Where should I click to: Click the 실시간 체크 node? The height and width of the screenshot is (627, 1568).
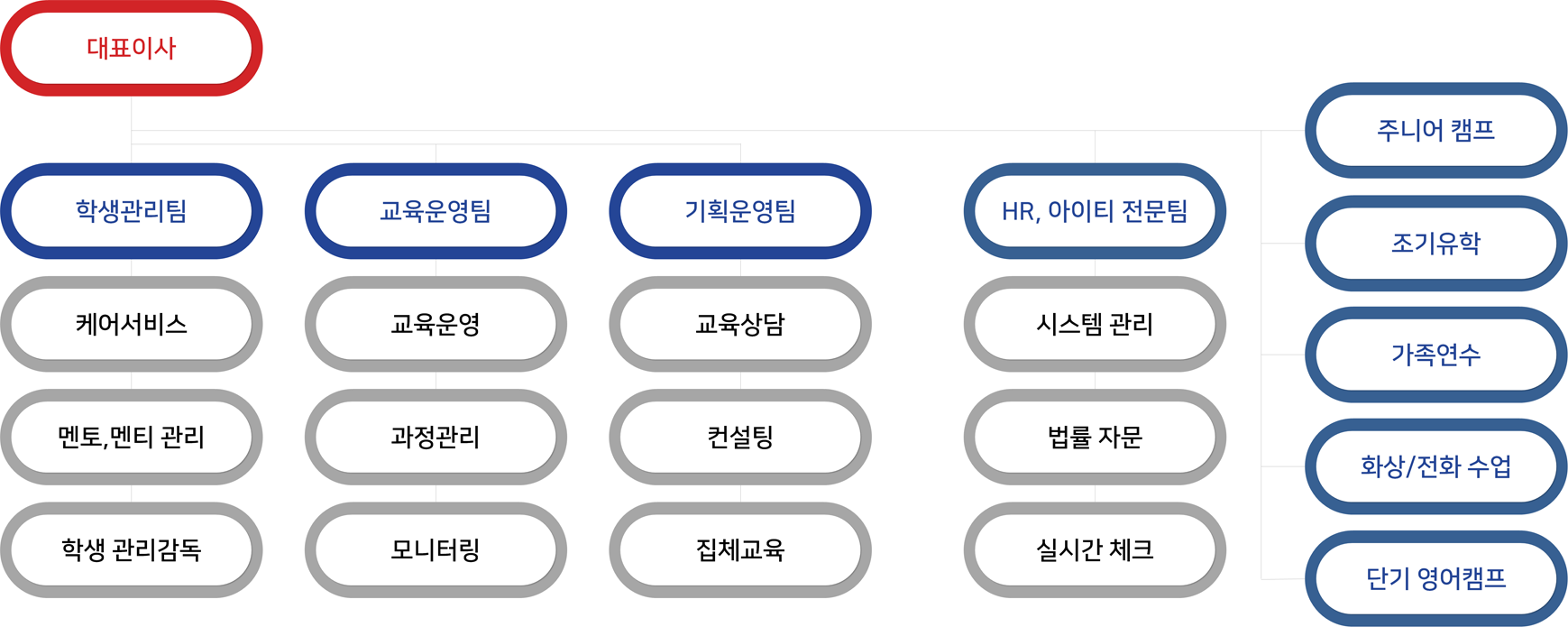click(x=1095, y=549)
